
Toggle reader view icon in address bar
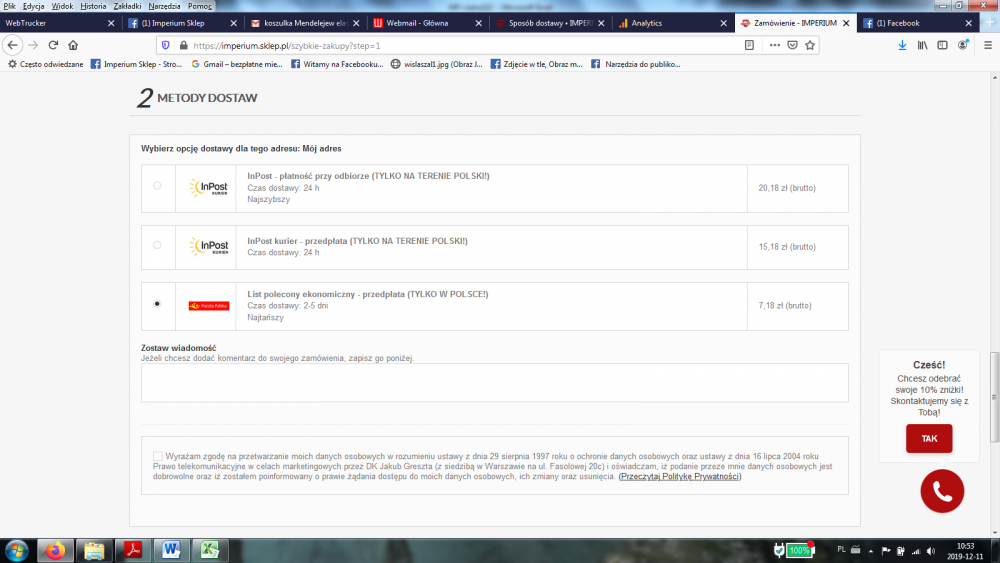(749, 45)
